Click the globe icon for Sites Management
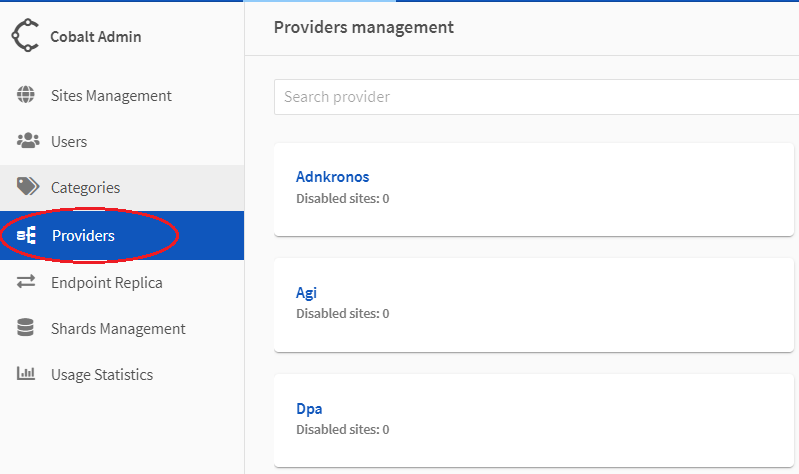The image size is (799, 474). [x=27, y=96]
